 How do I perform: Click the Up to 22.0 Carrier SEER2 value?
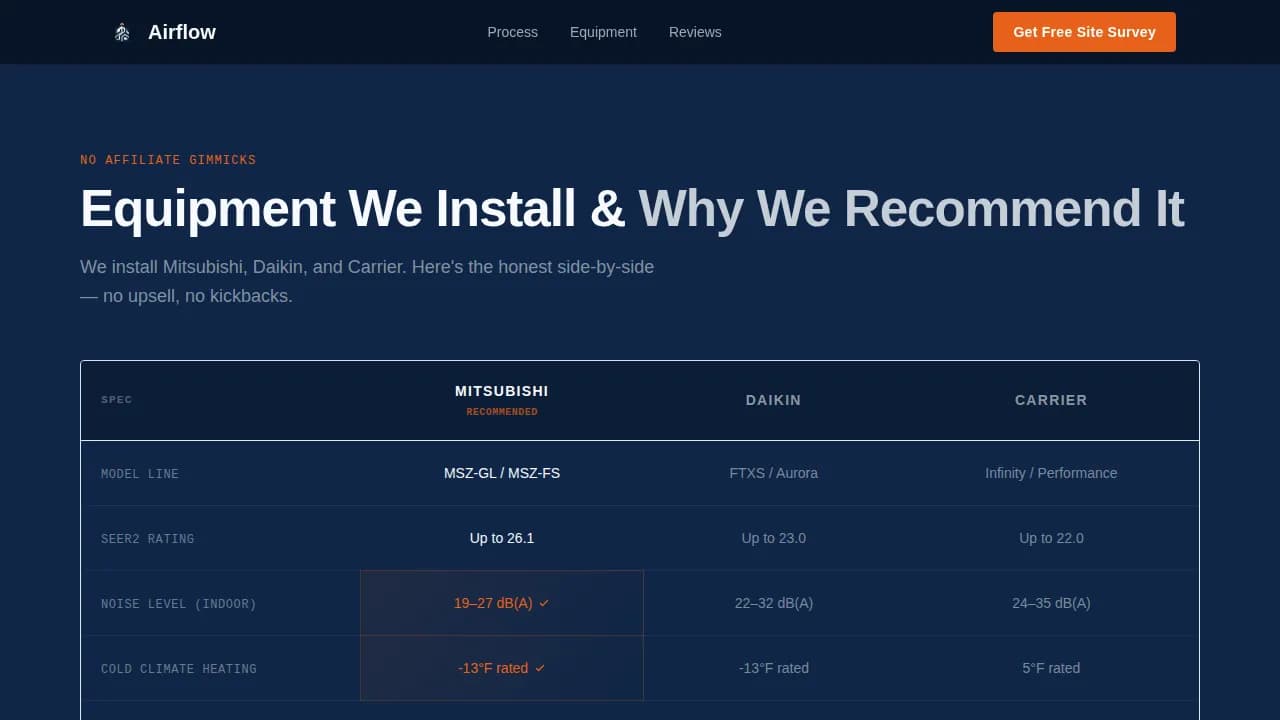[x=1051, y=538]
